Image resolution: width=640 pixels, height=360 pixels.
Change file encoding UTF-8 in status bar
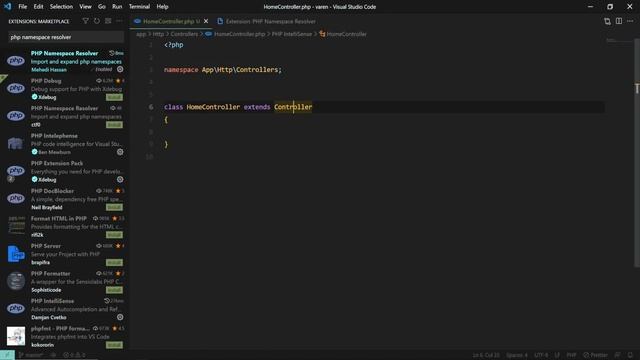[541, 355]
